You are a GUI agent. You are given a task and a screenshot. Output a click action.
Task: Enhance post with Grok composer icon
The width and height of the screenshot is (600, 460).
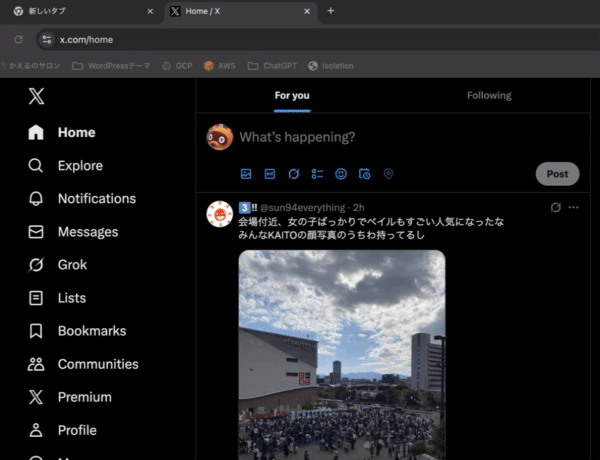click(x=293, y=174)
